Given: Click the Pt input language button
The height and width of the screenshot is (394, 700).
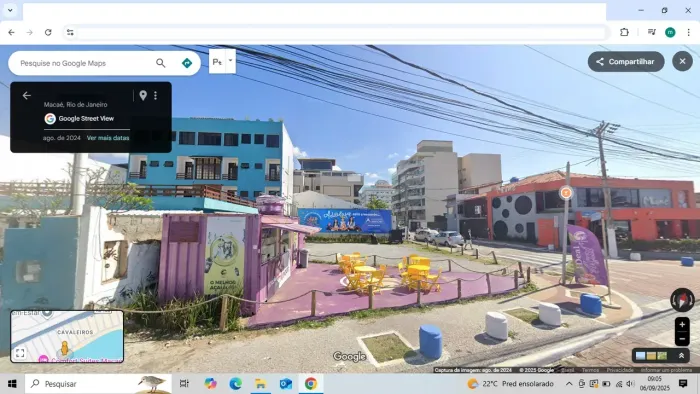Looking at the screenshot, I should pos(217,62).
